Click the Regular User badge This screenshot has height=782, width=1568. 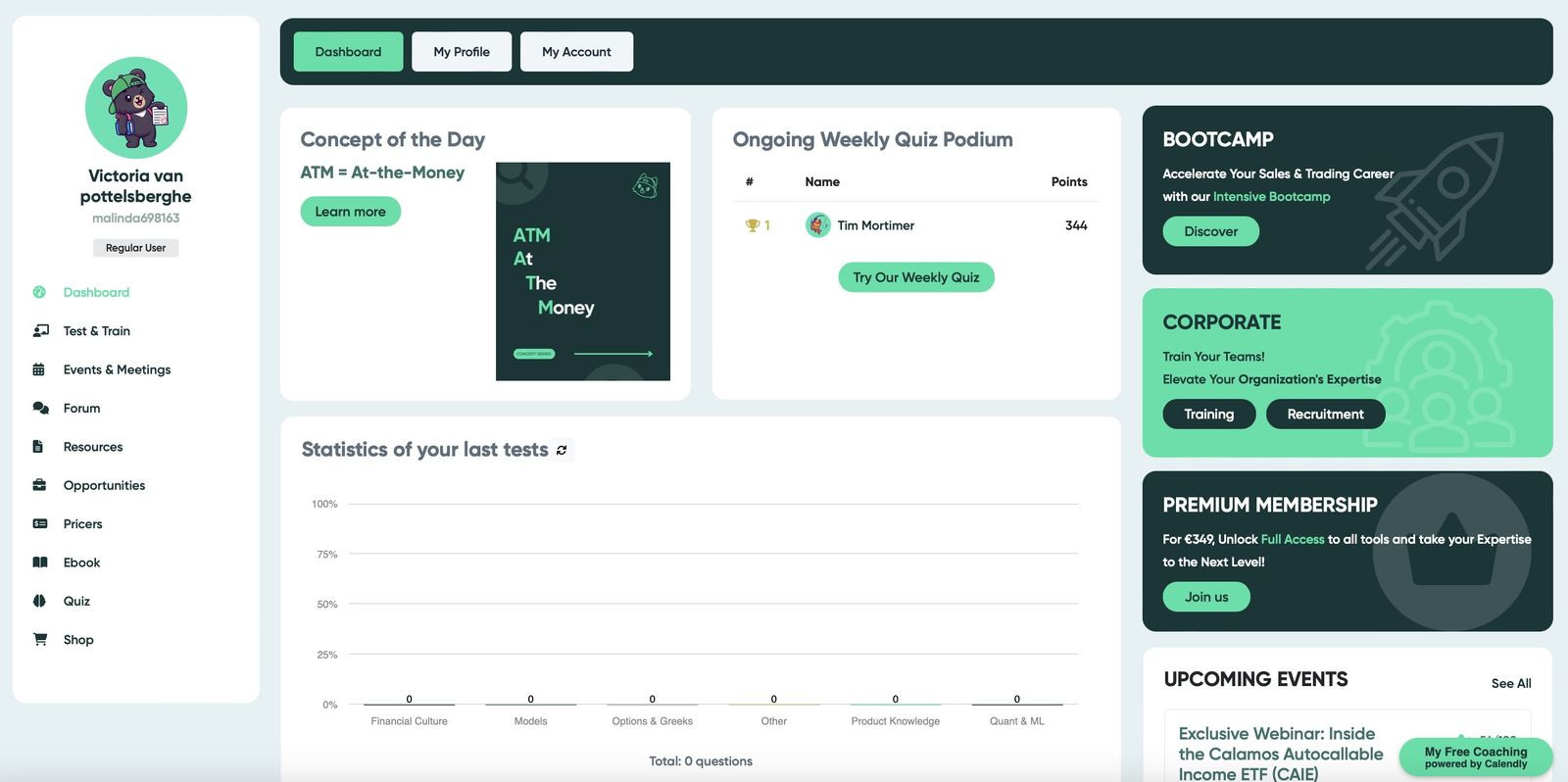coord(136,248)
